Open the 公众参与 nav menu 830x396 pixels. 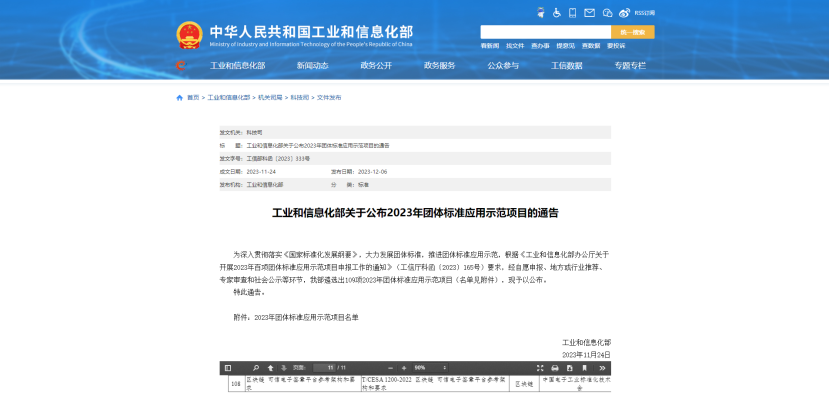click(503, 66)
